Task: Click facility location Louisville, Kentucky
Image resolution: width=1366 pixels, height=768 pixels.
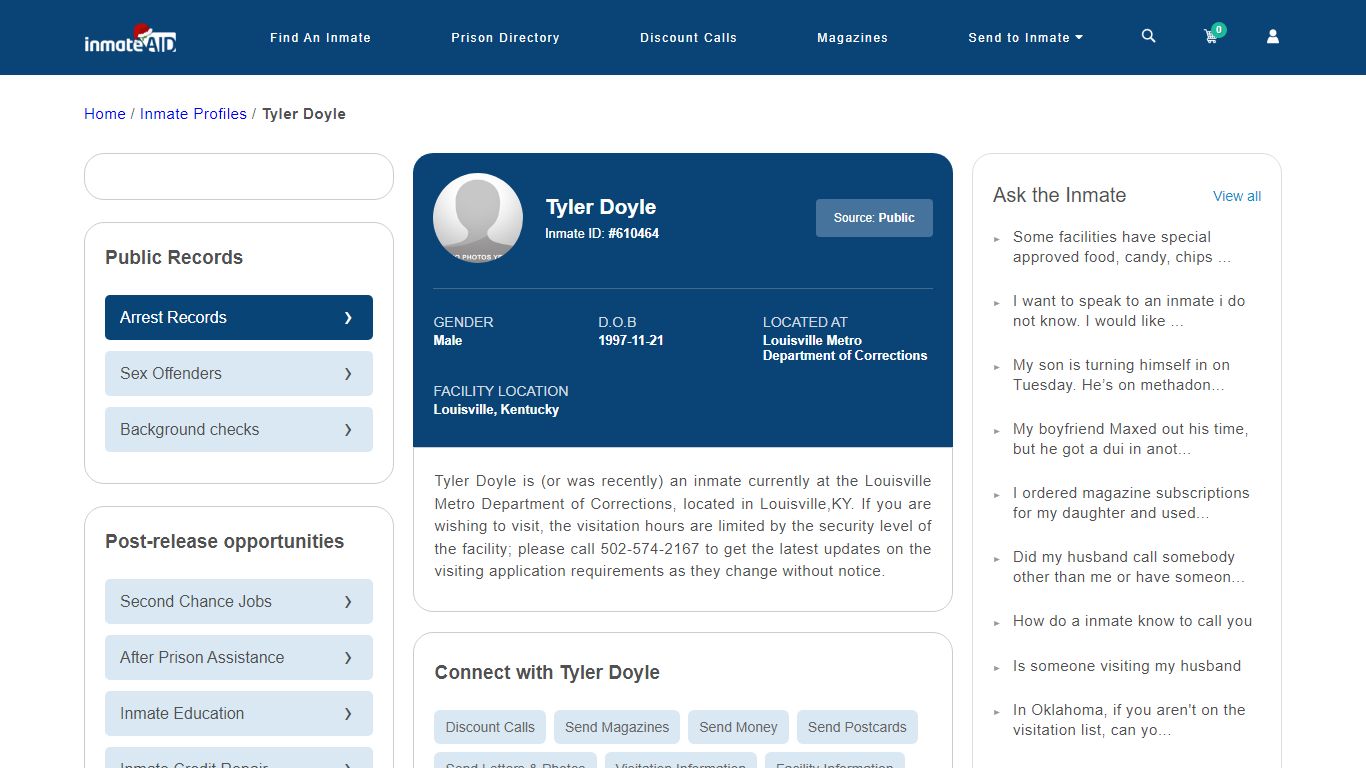Action: click(x=496, y=409)
